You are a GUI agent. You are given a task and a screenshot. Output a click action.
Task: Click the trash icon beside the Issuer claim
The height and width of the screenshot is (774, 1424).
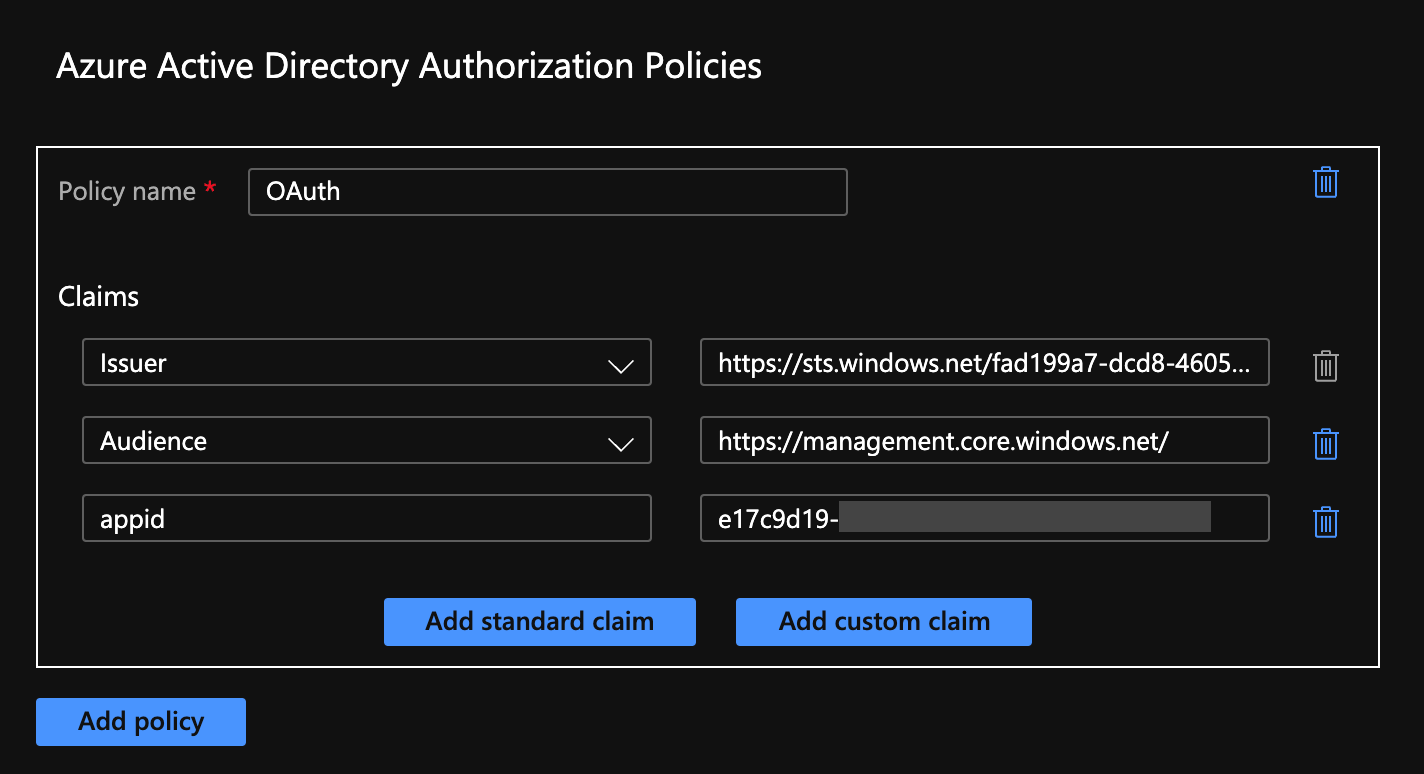pyautogui.click(x=1325, y=366)
